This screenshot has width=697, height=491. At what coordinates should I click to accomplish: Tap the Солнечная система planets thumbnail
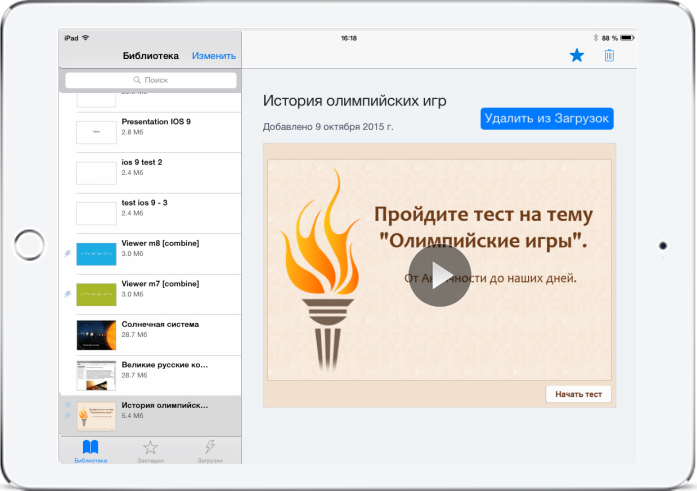point(96,335)
